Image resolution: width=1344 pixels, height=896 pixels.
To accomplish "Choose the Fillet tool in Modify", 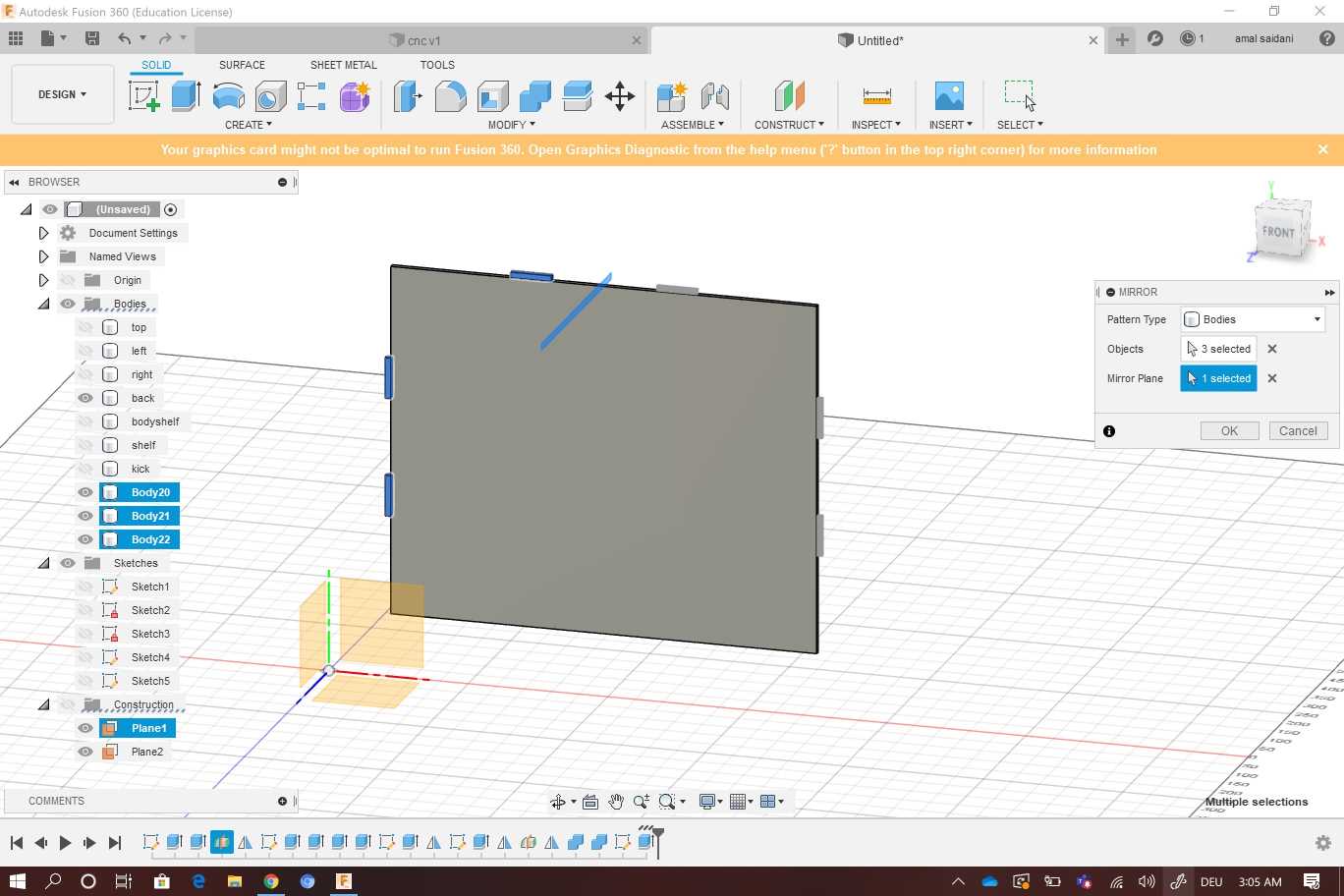I will click(x=450, y=96).
